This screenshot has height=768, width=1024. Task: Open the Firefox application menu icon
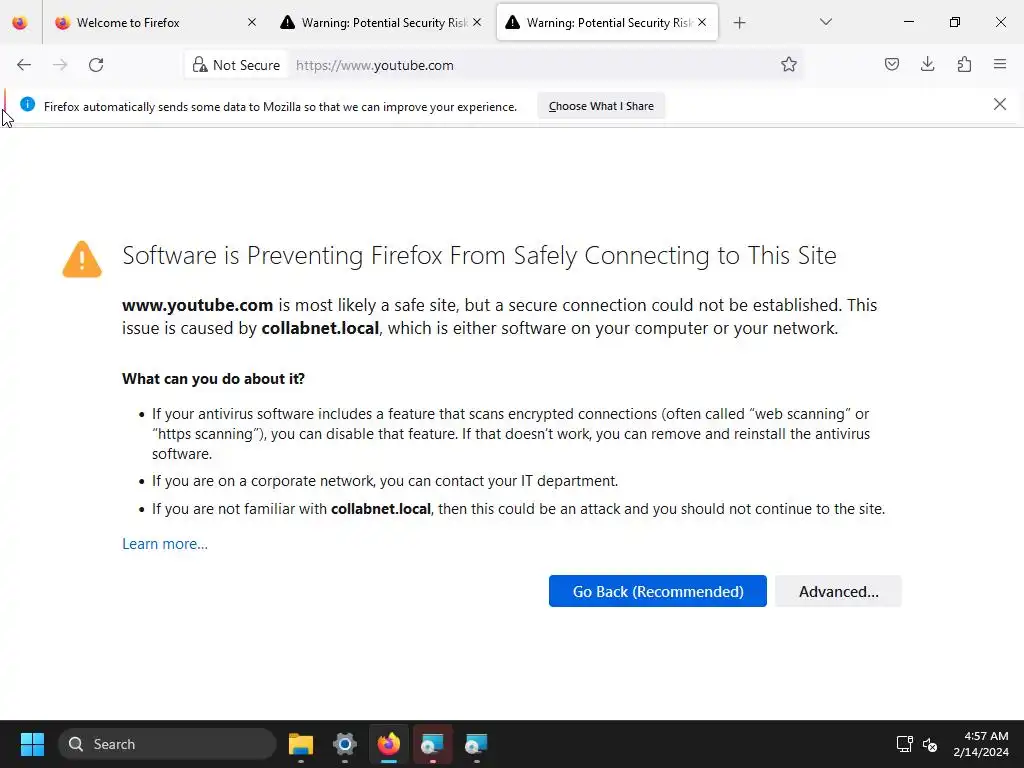pyautogui.click(x=1000, y=65)
